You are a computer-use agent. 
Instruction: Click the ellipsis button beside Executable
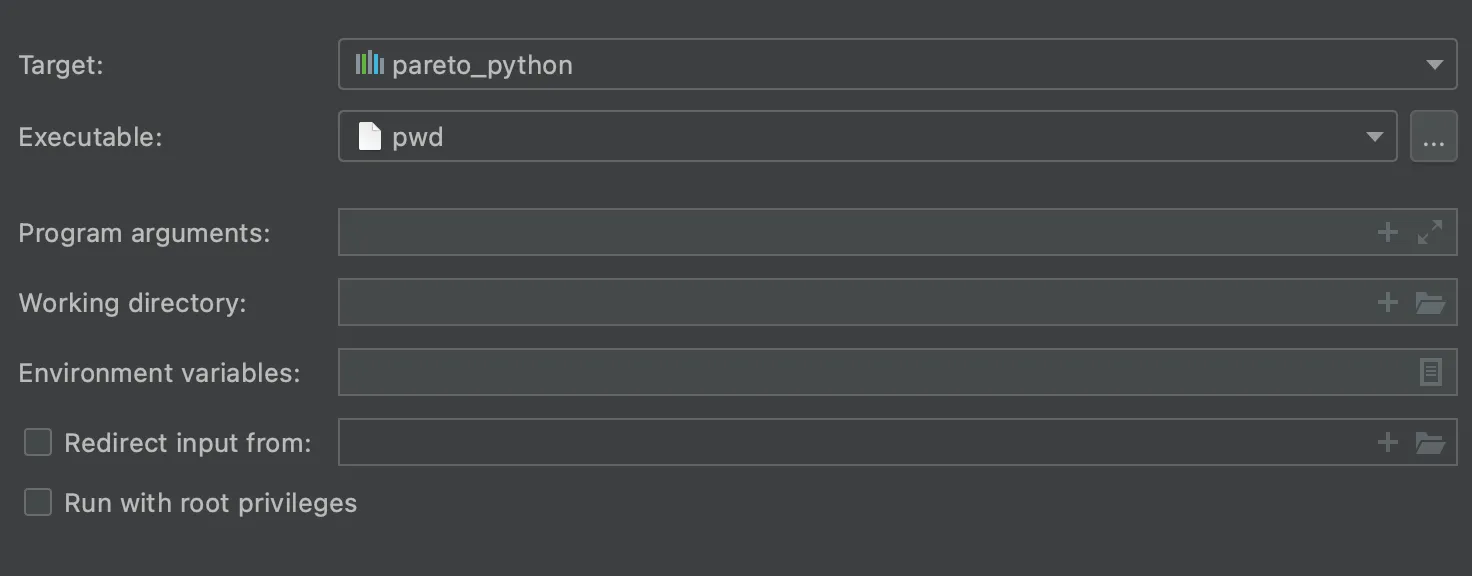pos(1433,137)
